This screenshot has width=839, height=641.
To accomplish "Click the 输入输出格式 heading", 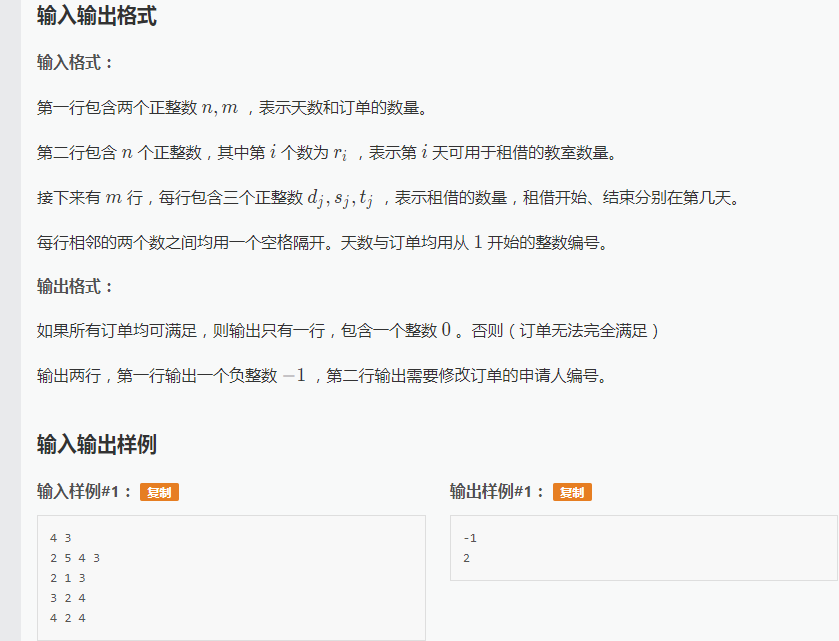I will point(97,16).
